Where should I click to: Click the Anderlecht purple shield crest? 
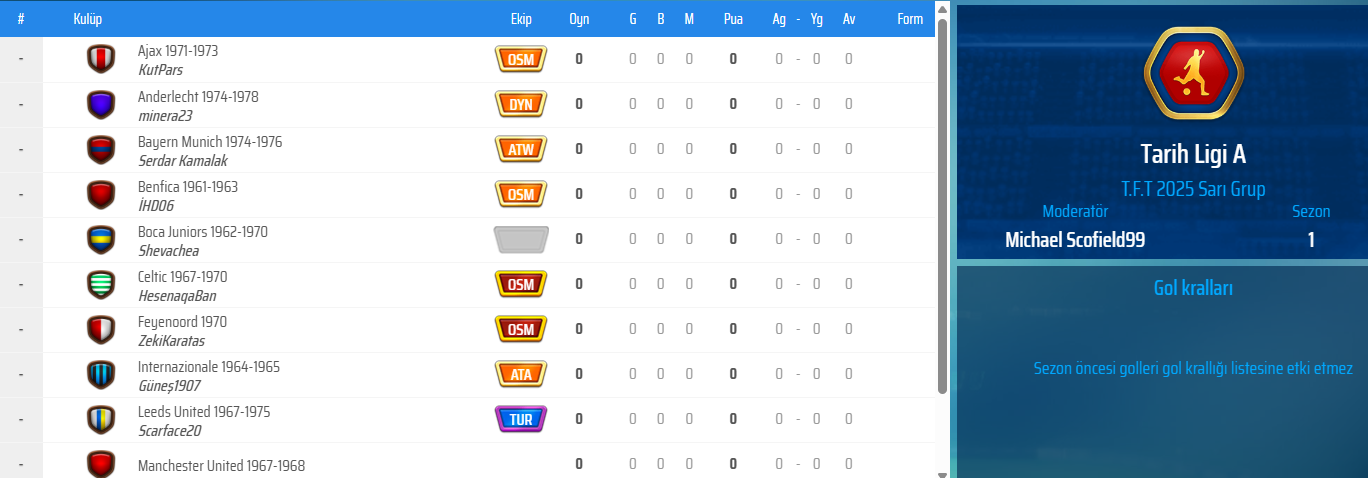[102, 104]
